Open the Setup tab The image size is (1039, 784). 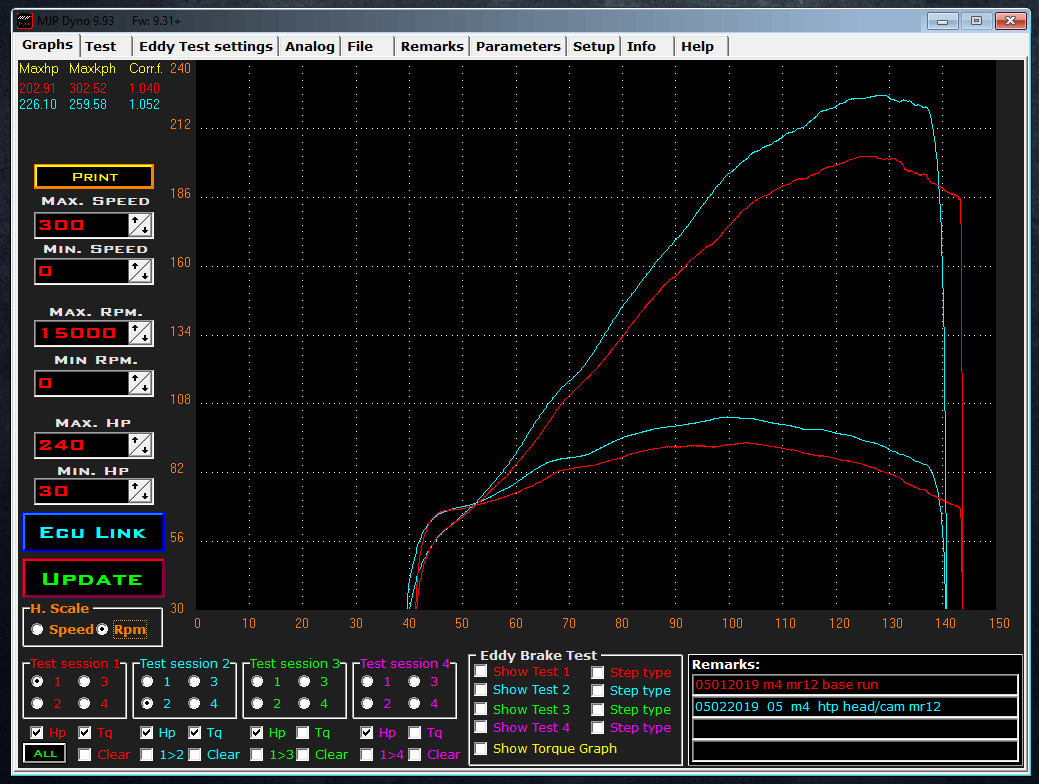[594, 46]
